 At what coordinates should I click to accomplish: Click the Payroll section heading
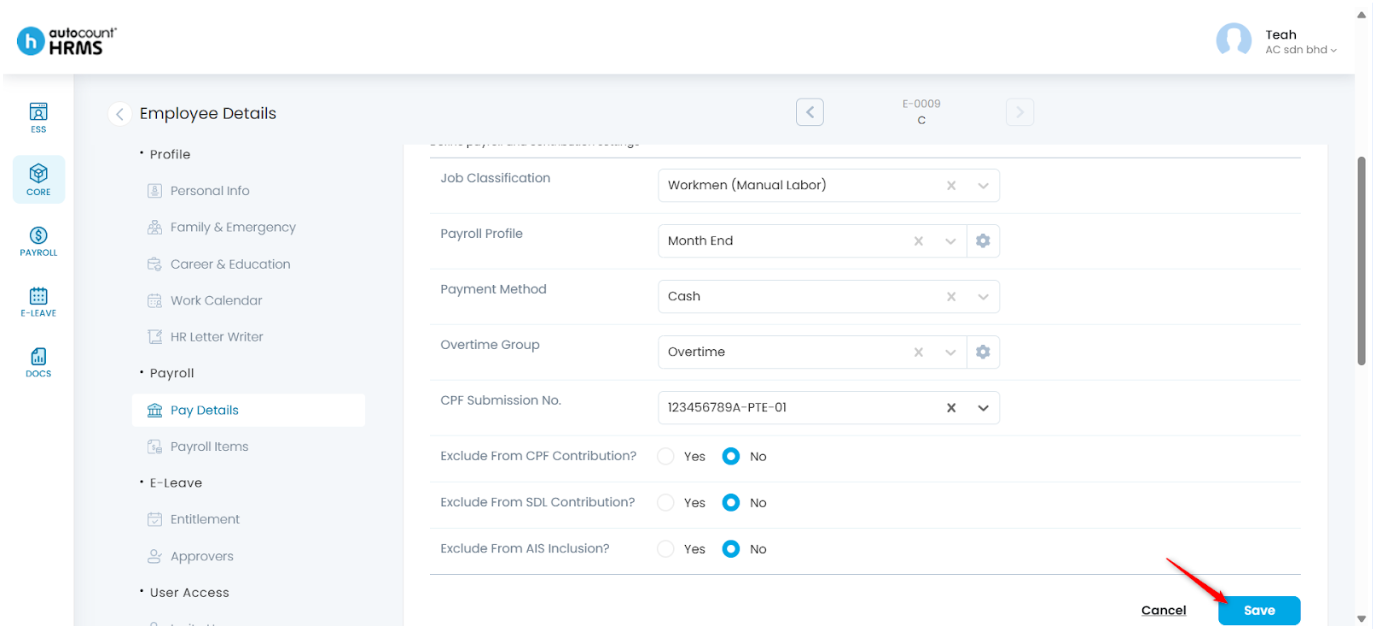[x=172, y=373]
